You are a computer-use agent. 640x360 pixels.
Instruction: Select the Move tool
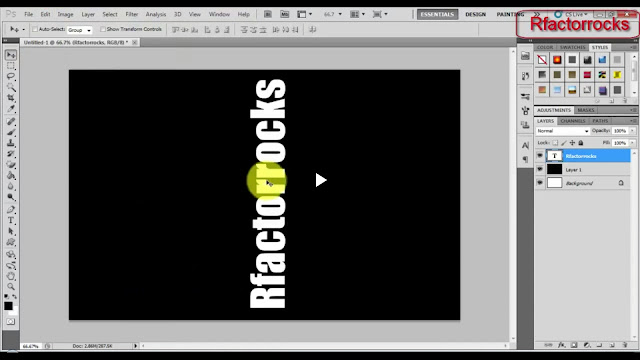[x=11, y=54]
